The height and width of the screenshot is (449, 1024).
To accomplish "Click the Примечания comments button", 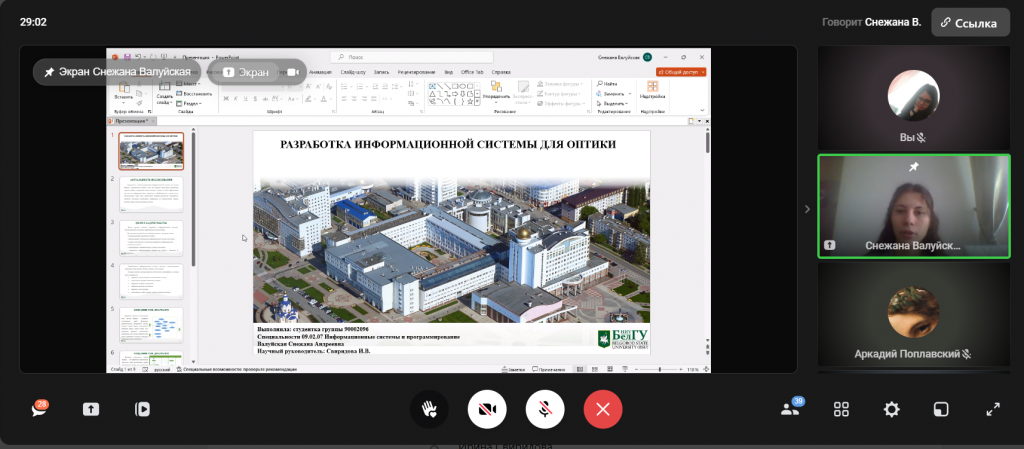I will tap(549, 369).
